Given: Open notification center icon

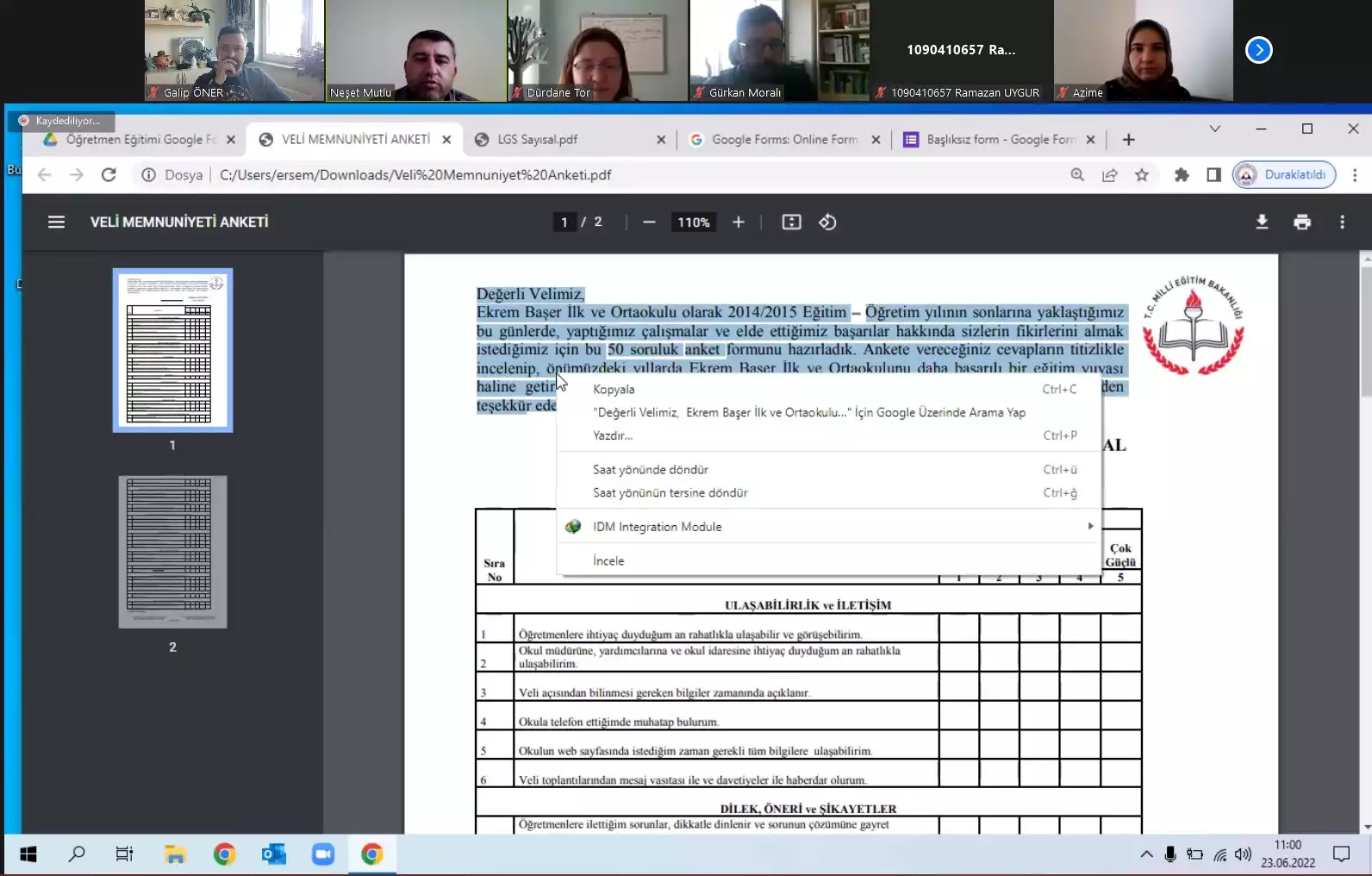Looking at the screenshot, I should [x=1342, y=854].
